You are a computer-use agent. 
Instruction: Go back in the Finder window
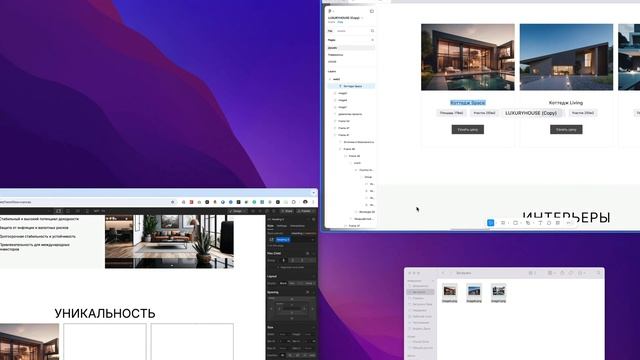(443, 273)
